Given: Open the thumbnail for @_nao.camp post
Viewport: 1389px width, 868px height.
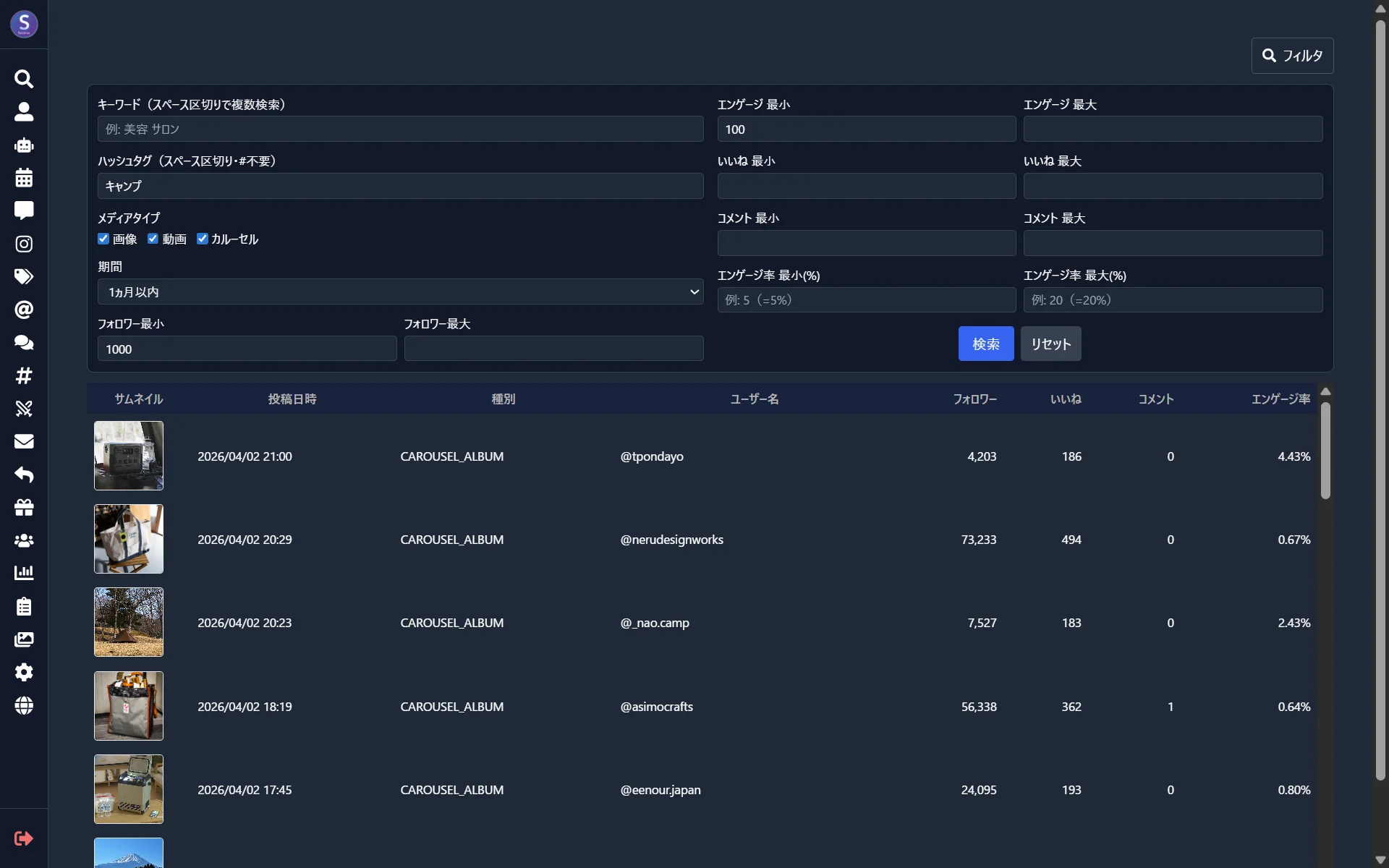Looking at the screenshot, I should click(x=129, y=622).
